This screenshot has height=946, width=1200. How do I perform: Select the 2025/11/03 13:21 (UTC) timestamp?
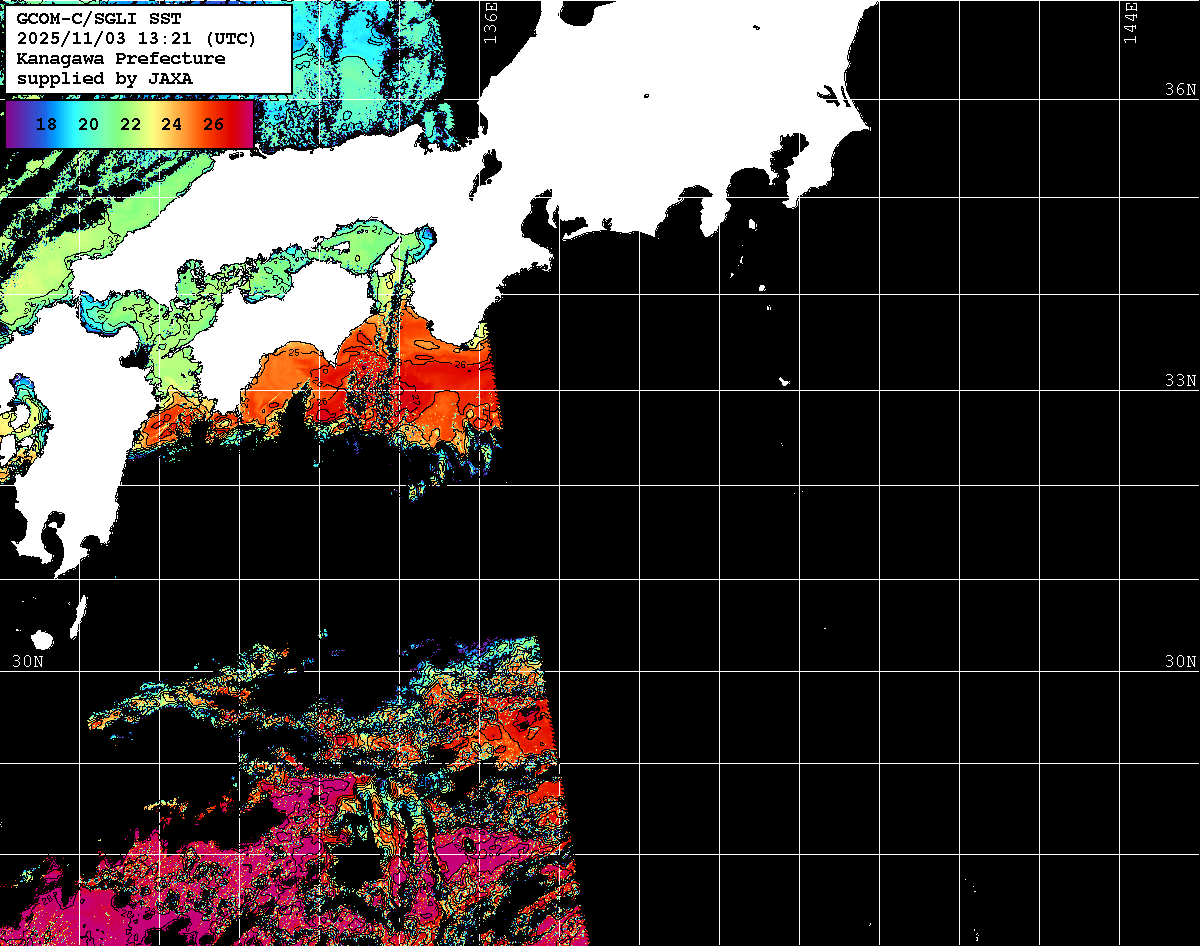point(136,39)
